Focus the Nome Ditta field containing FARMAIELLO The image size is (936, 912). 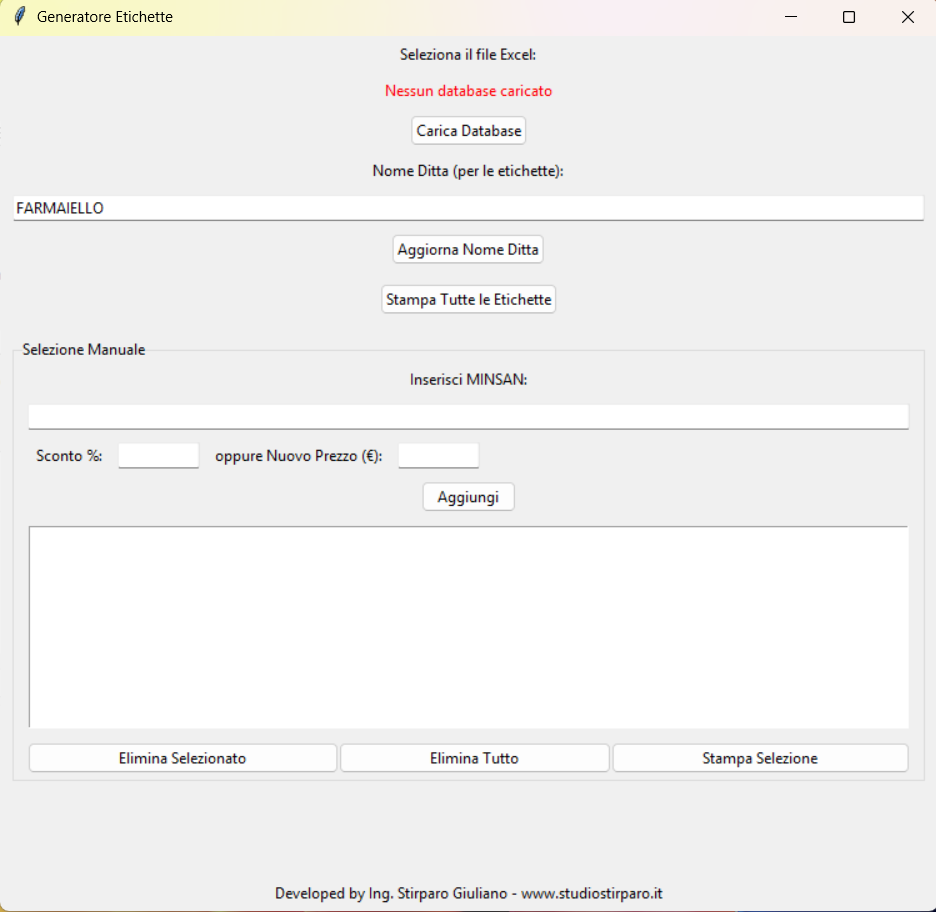(x=469, y=208)
